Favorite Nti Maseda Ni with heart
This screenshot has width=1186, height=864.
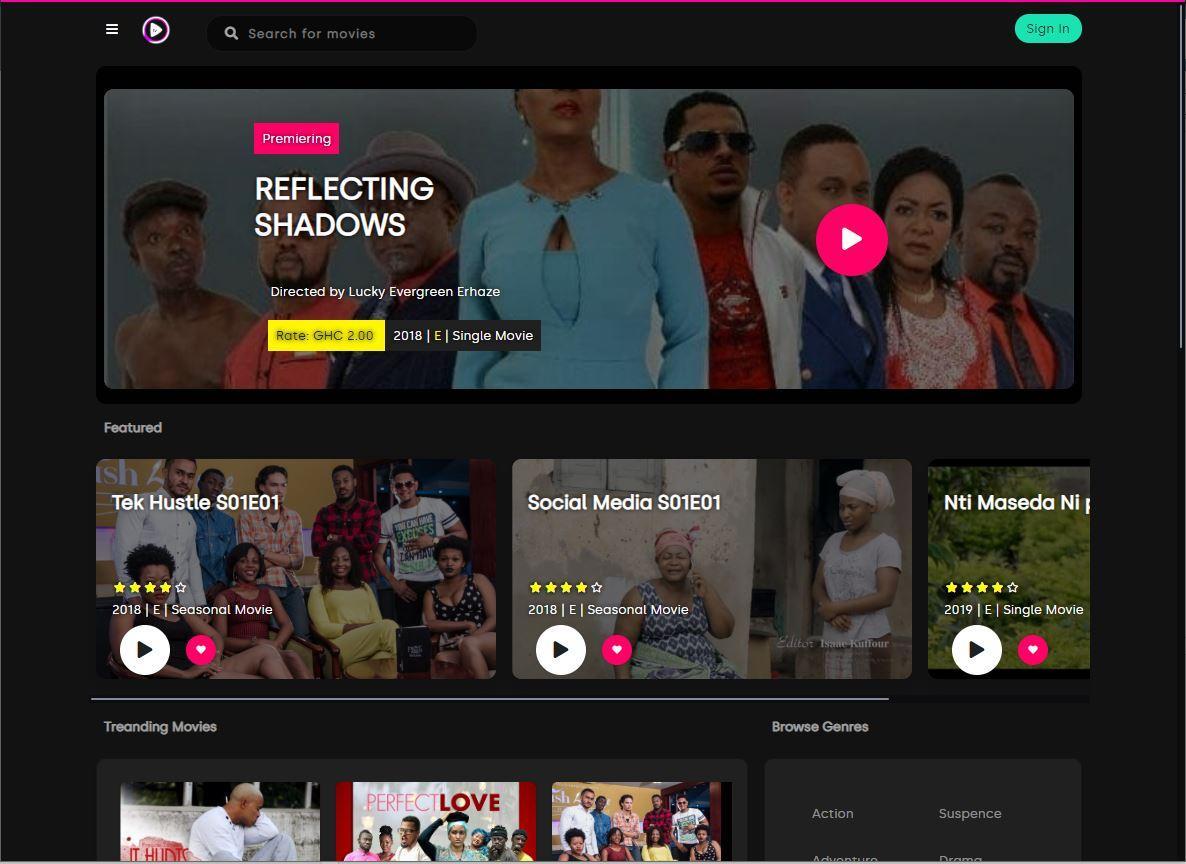1032,649
